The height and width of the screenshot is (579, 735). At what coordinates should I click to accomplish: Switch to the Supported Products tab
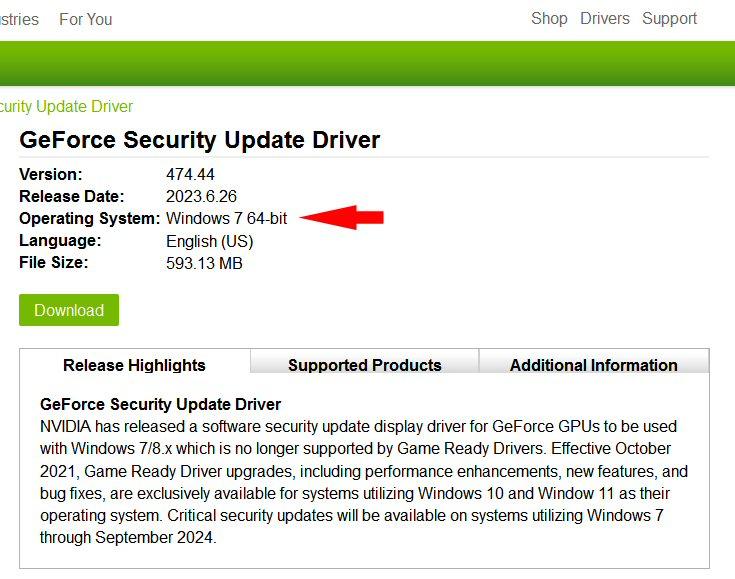point(365,365)
